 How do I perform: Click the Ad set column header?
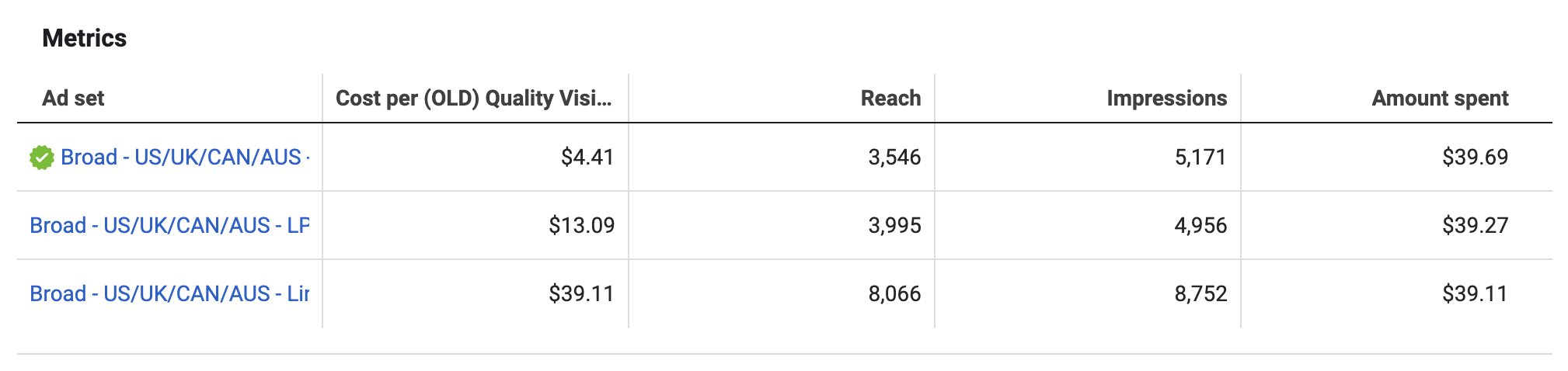pos(73,98)
